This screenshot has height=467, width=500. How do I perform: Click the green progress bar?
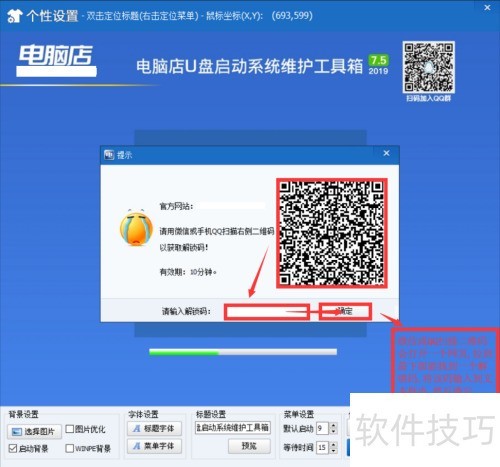(243, 352)
